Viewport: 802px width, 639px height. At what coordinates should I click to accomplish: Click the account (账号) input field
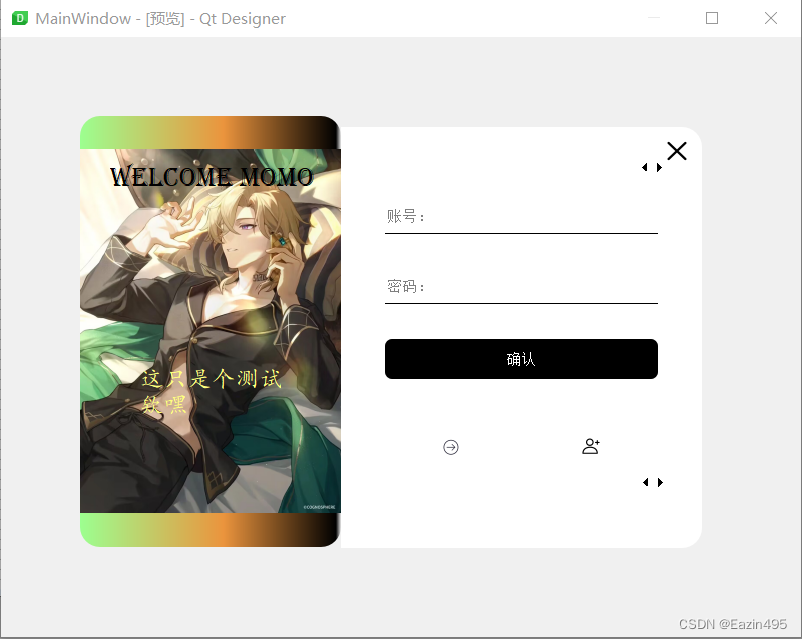pyautogui.click(x=521, y=216)
